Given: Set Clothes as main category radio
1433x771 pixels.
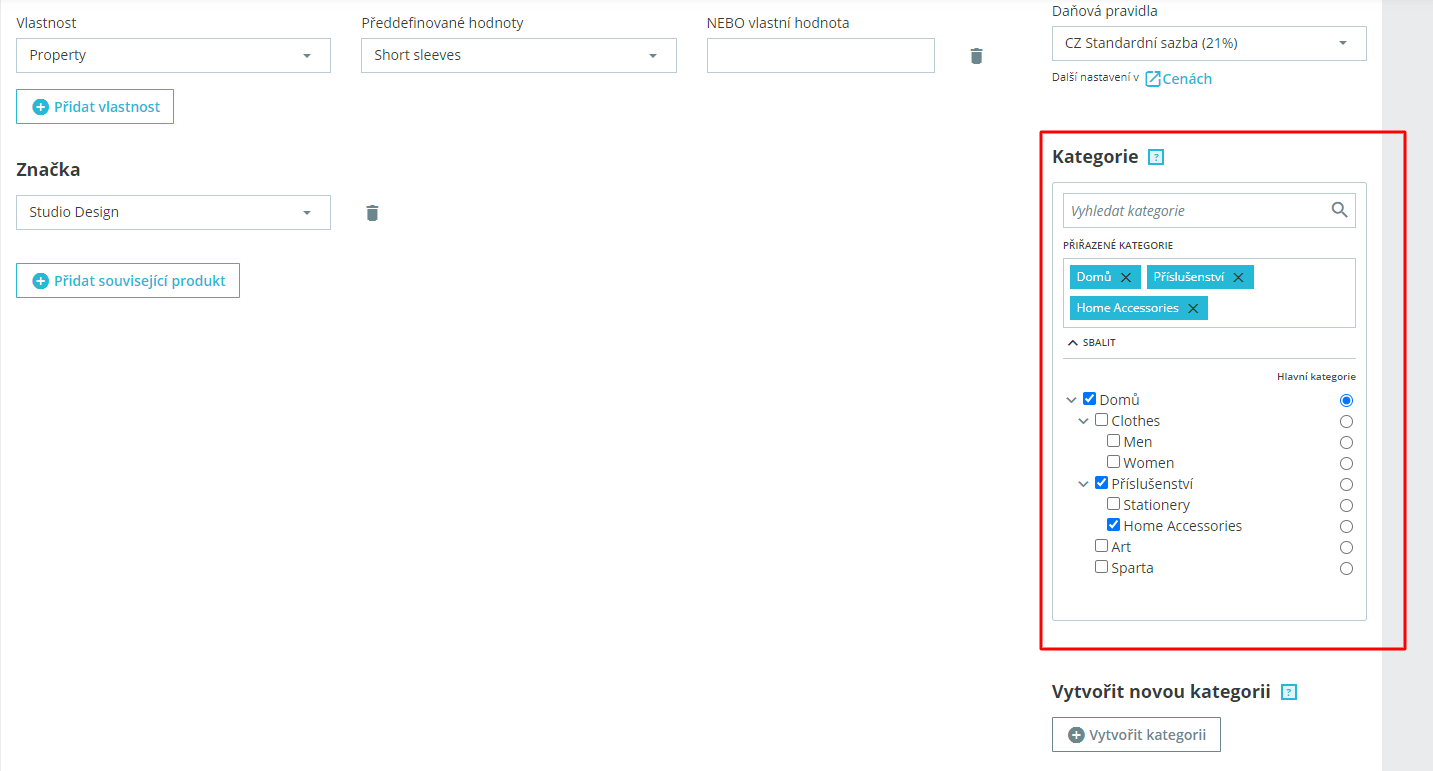Looking at the screenshot, I should pos(1346,421).
